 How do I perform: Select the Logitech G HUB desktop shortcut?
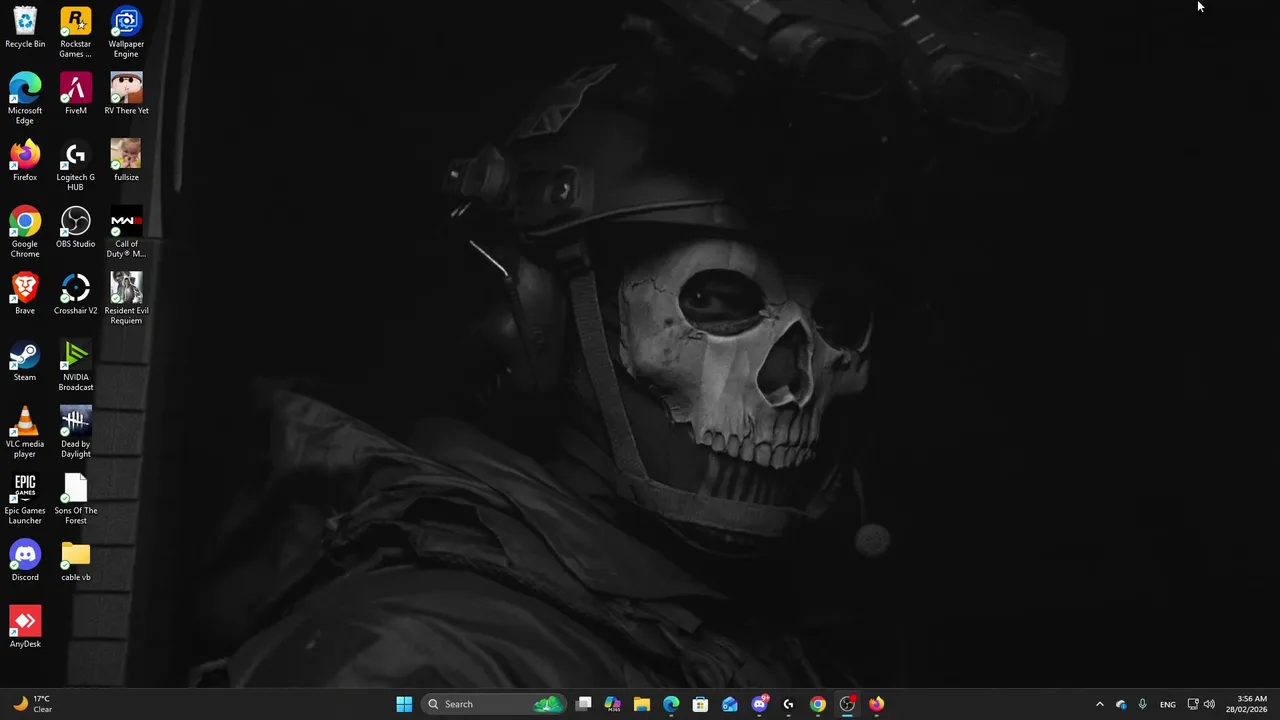[76, 166]
